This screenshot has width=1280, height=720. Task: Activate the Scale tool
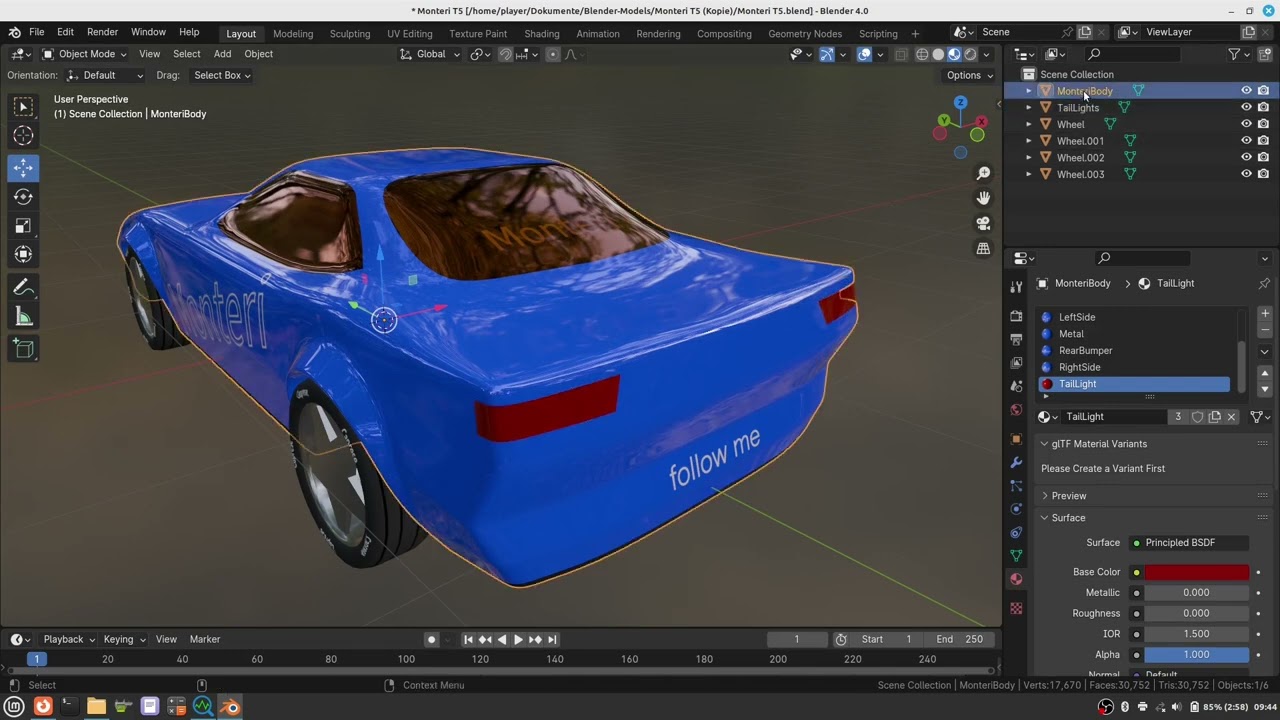pos(23,226)
